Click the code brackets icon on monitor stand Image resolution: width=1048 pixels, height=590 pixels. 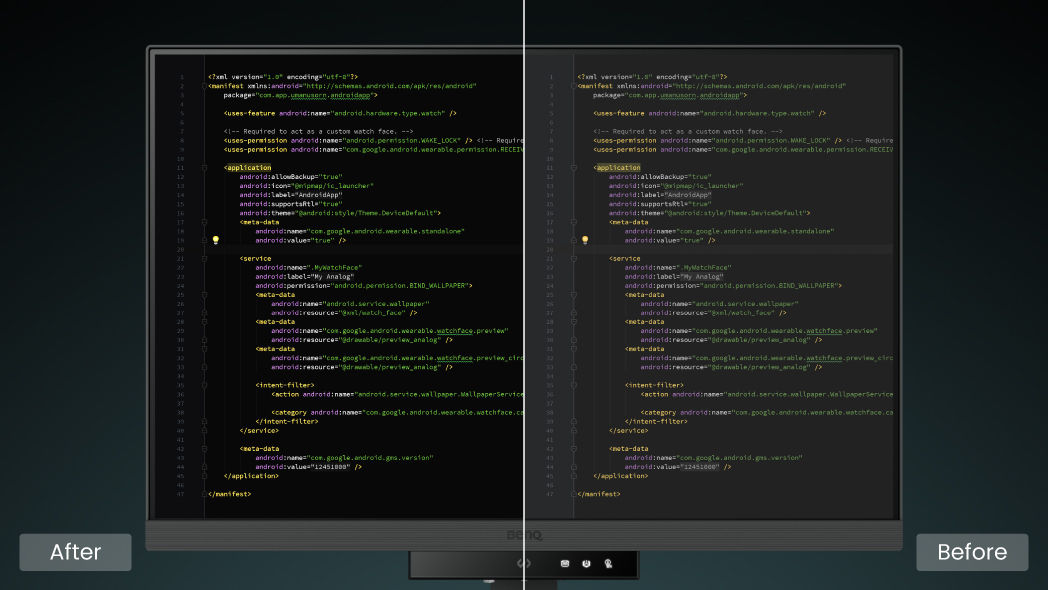[x=523, y=563]
